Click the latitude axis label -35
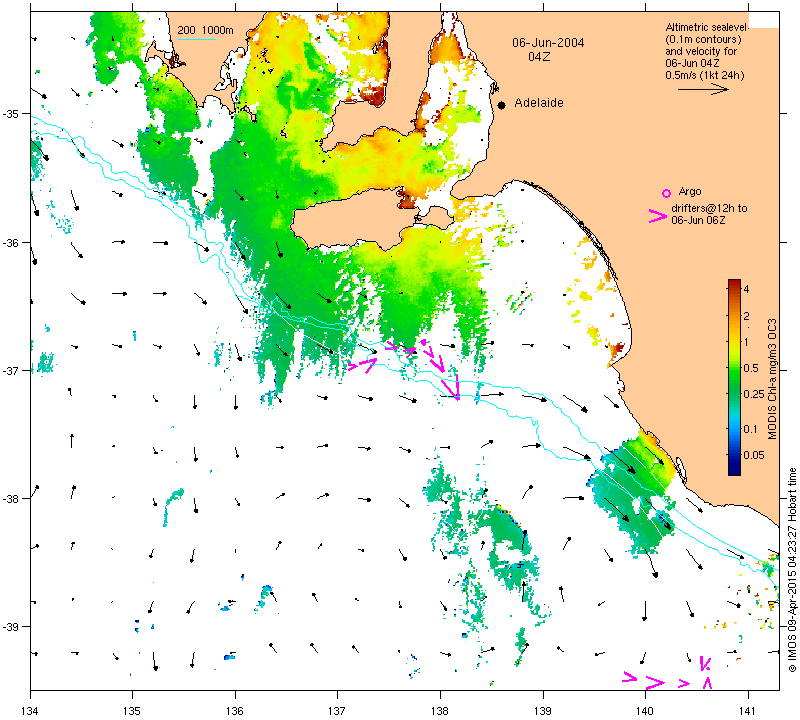The width and height of the screenshot is (800, 720). [11, 113]
